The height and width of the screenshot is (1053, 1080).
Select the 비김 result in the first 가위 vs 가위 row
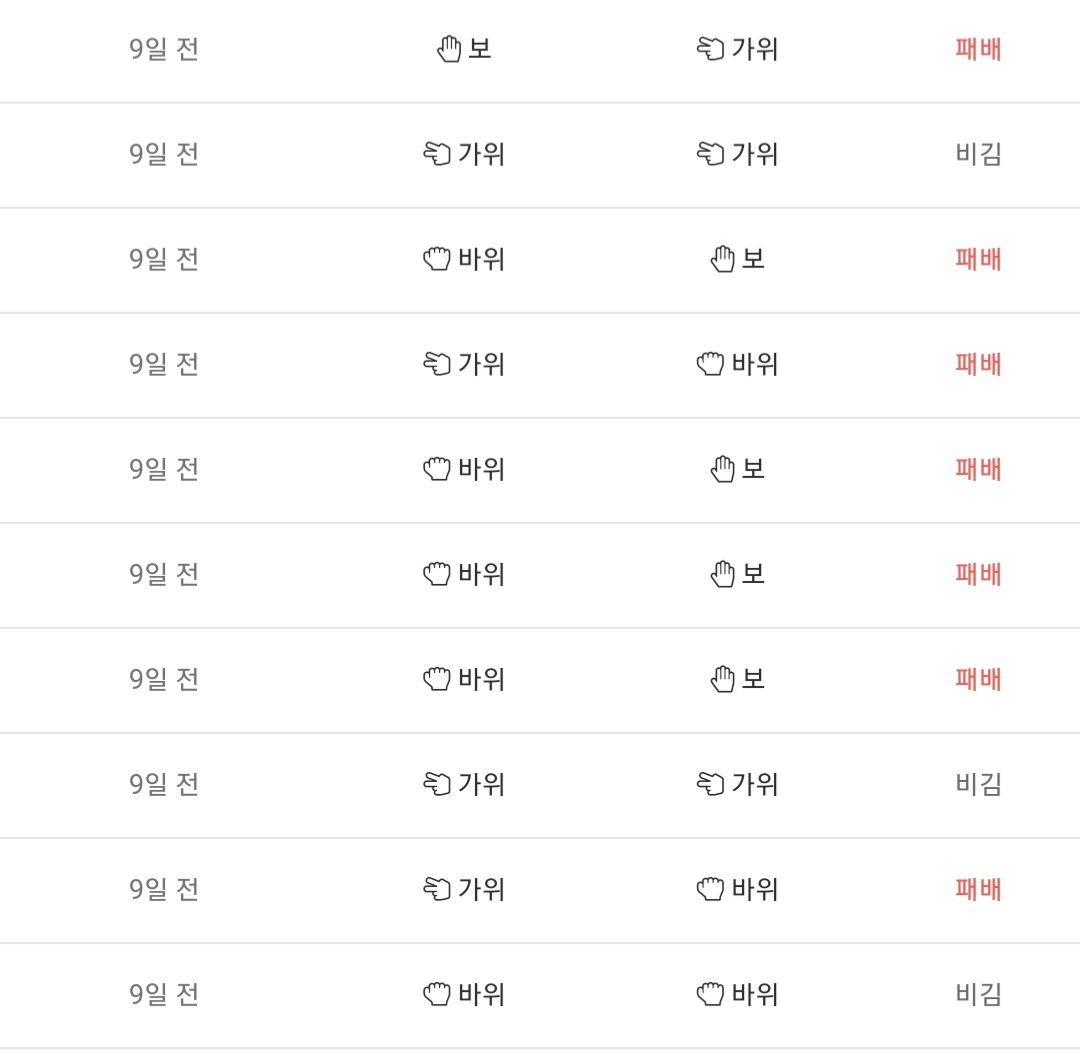(x=978, y=154)
